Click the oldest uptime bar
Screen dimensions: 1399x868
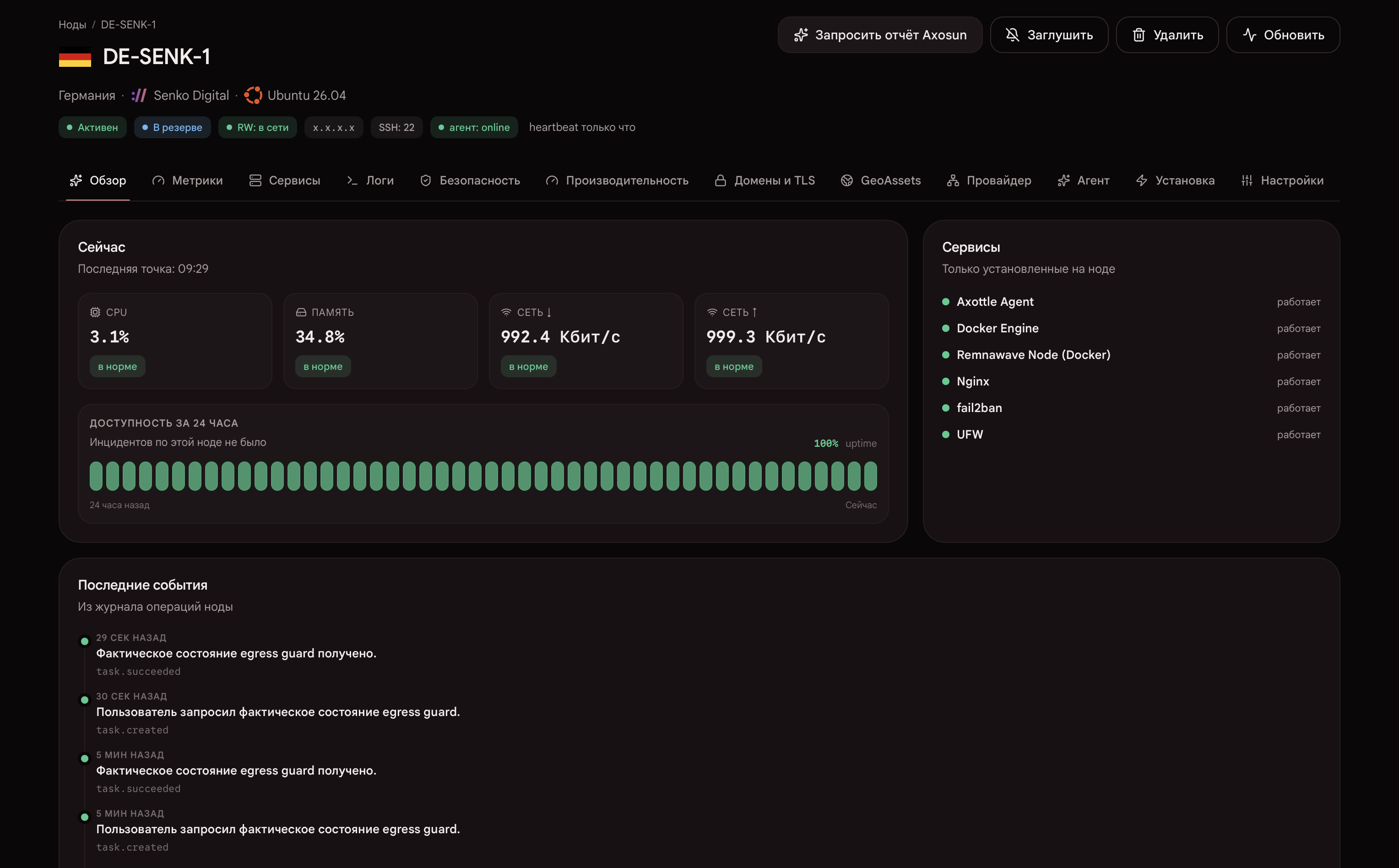coord(96,476)
